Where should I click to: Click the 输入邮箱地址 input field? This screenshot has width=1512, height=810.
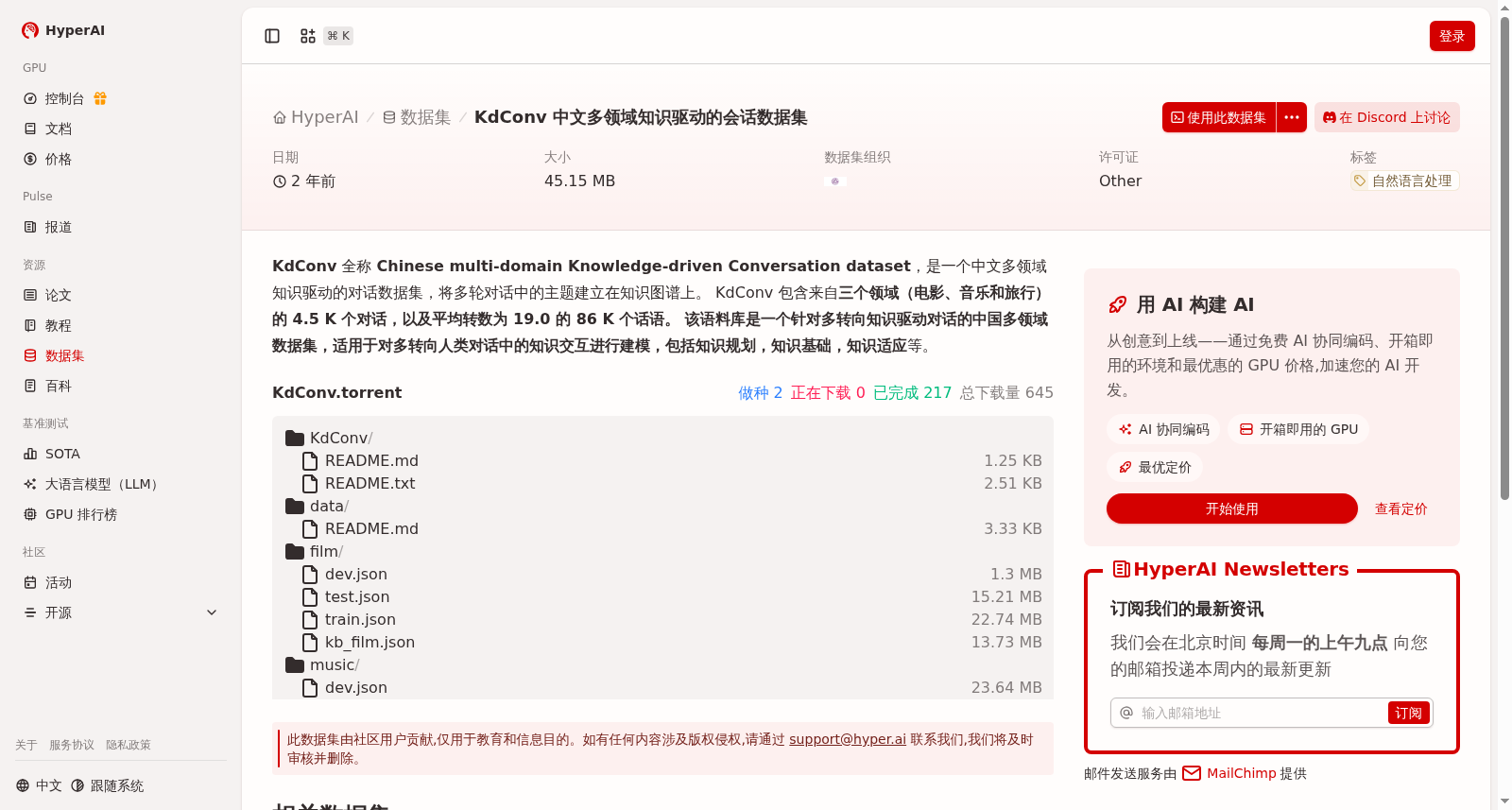[1259, 713]
